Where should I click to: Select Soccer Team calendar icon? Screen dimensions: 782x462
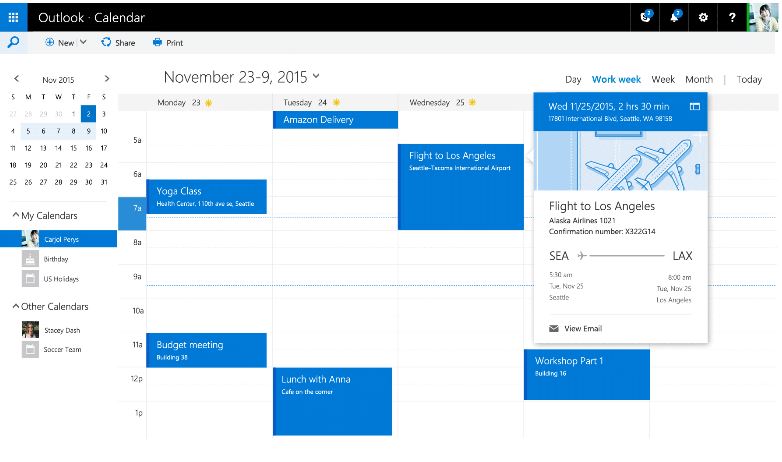click(x=30, y=349)
